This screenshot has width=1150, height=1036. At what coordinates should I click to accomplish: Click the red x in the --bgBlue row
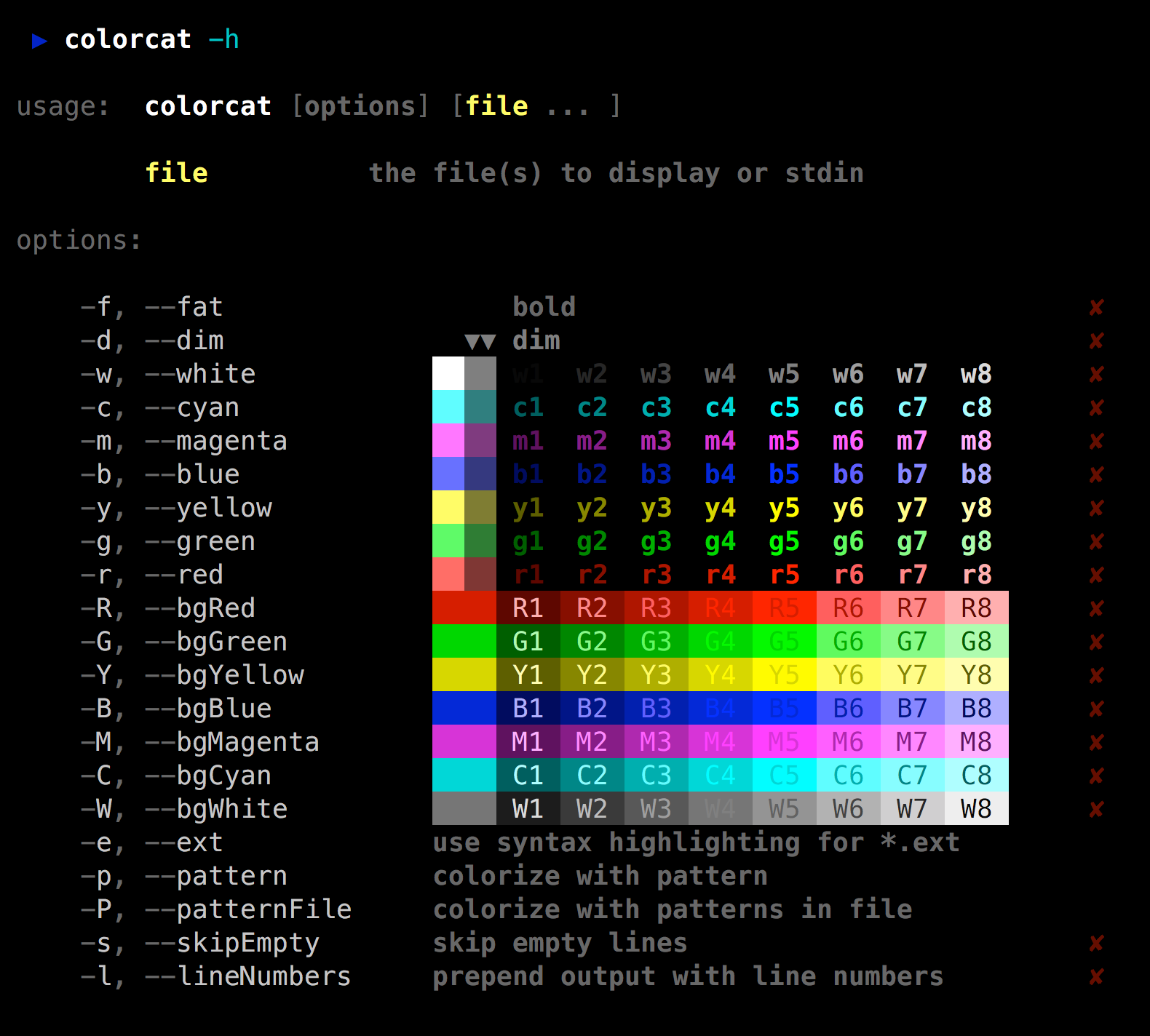1096,709
